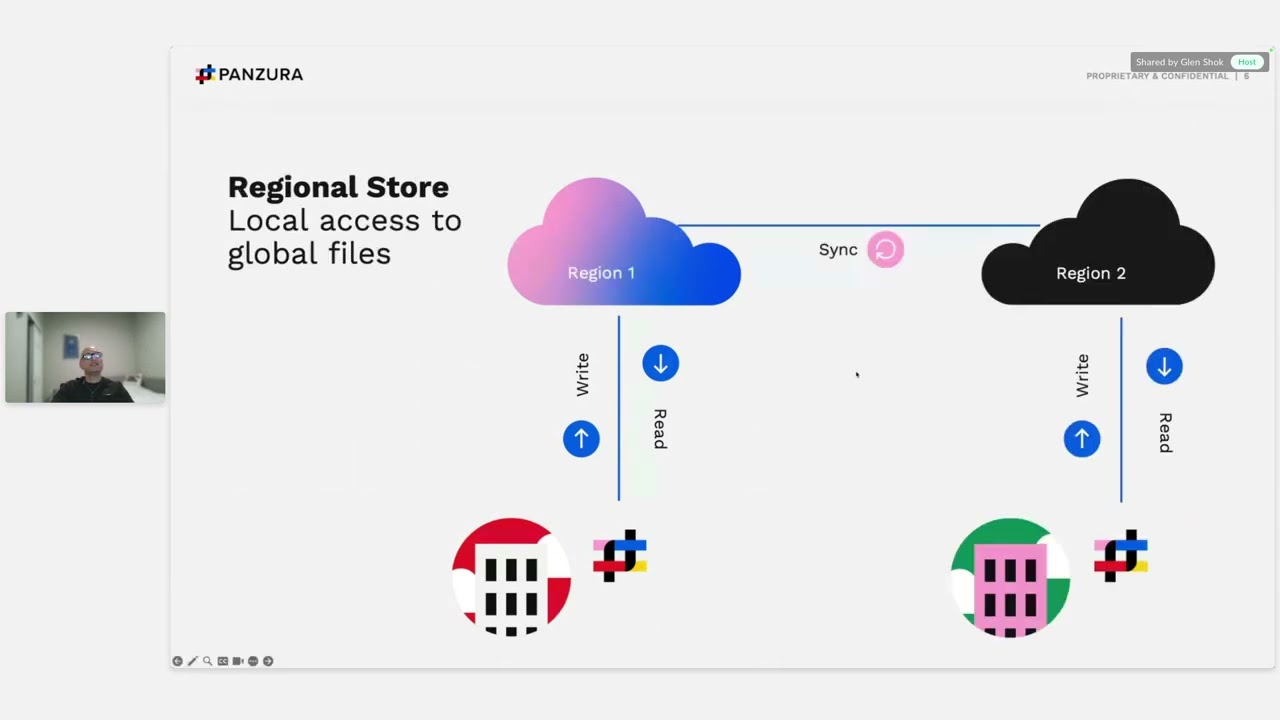The image size is (1280, 720).
Task: Click the pink Sync refresh icon
Action: [x=885, y=250]
